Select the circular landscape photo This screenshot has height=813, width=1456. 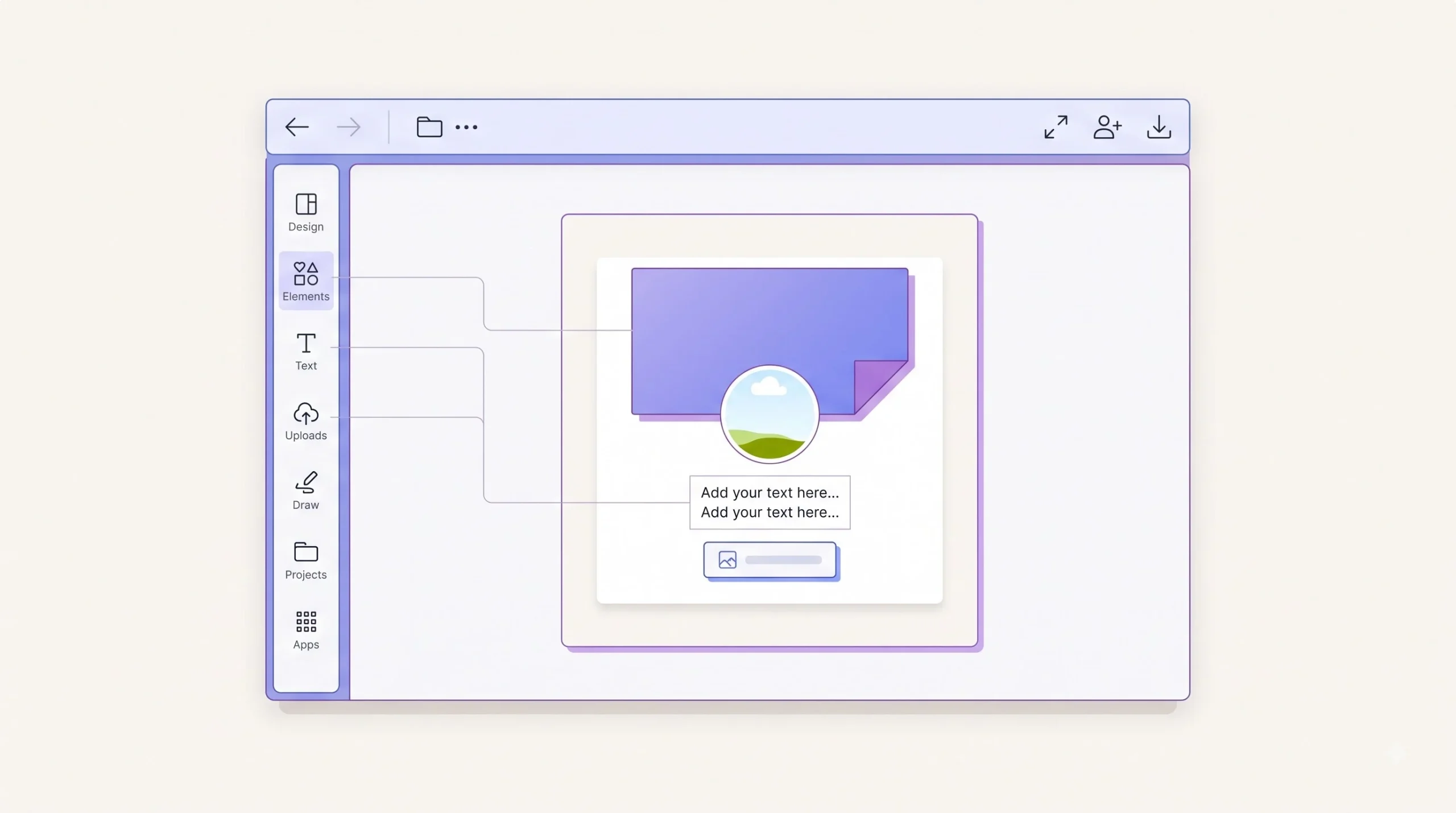[770, 414]
